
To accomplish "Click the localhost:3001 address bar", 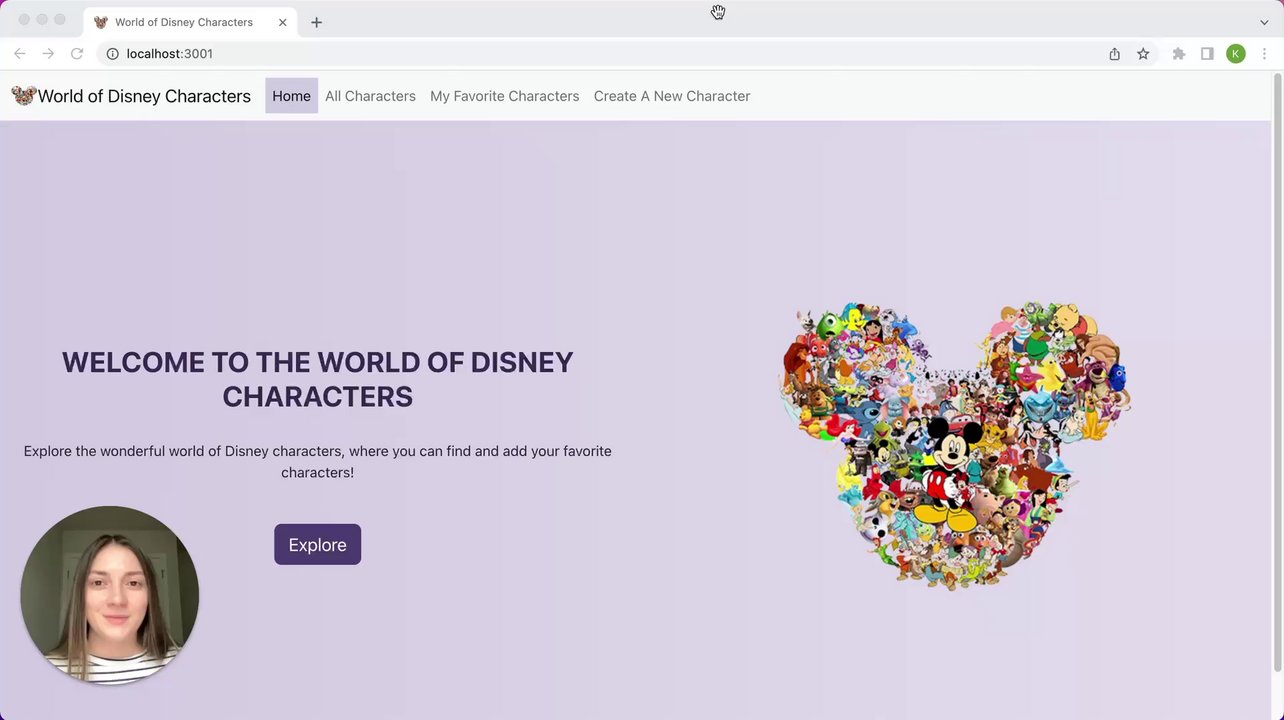I will click(x=600, y=54).
